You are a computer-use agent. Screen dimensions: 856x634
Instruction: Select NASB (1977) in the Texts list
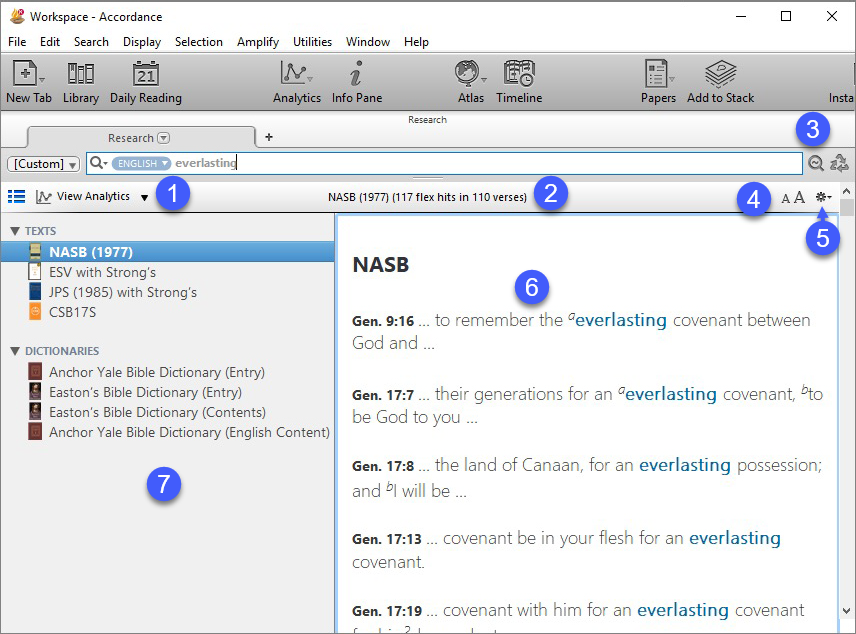[168, 252]
